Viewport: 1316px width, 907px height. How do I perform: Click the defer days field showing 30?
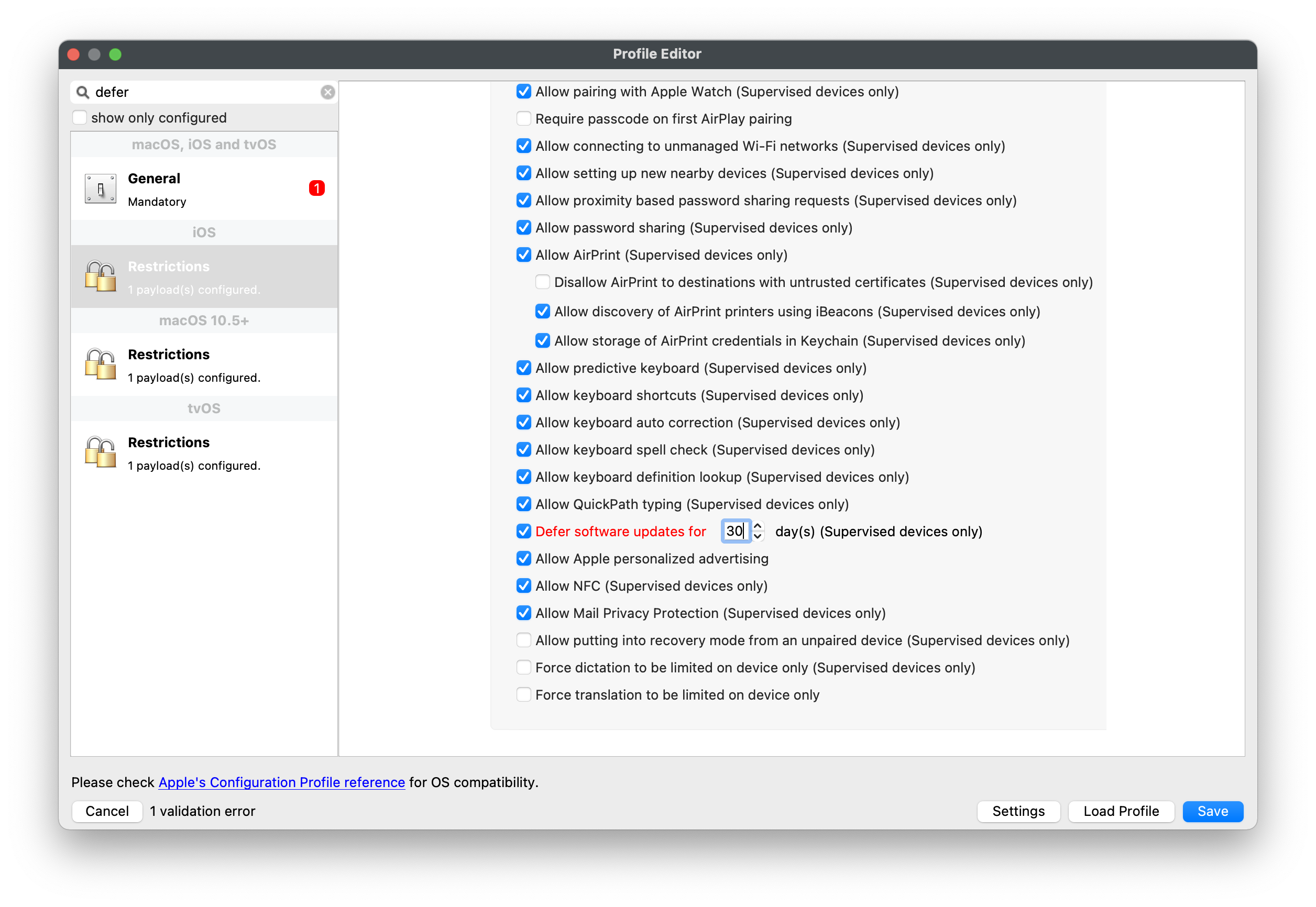(x=736, y=532)
